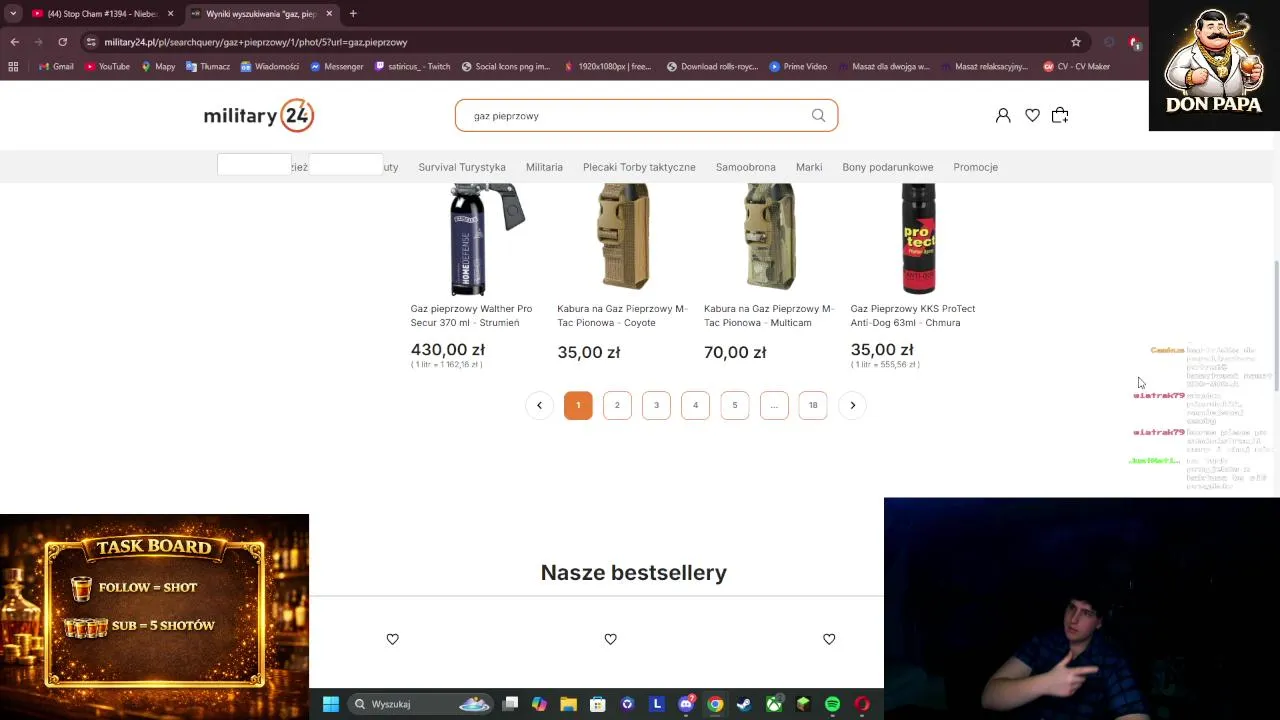Click the search magnifier icon in search box
The height and width of the screenshot is (720, 1280).
[x=818, y=115]
